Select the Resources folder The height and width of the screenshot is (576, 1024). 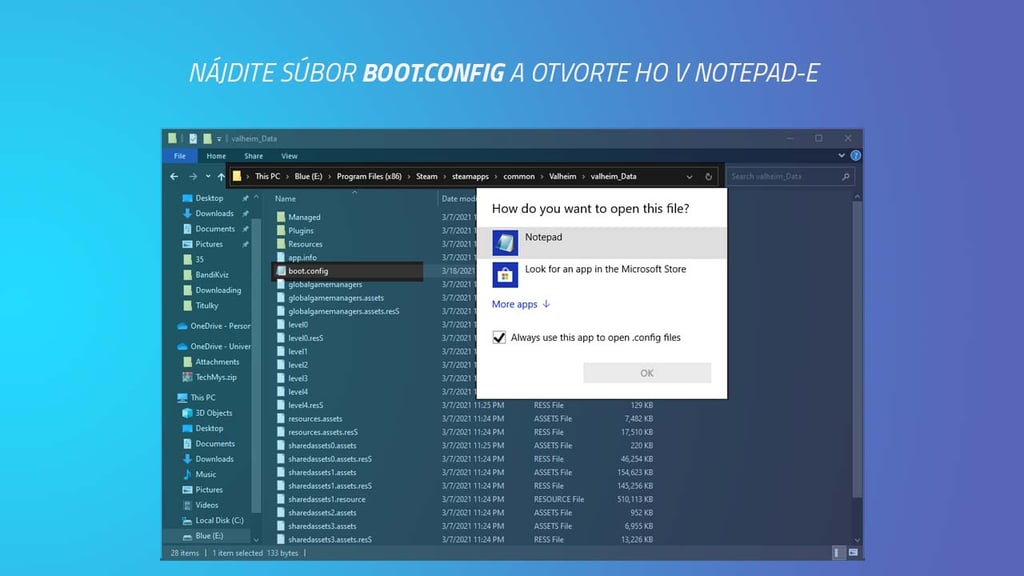click(305, 244)
